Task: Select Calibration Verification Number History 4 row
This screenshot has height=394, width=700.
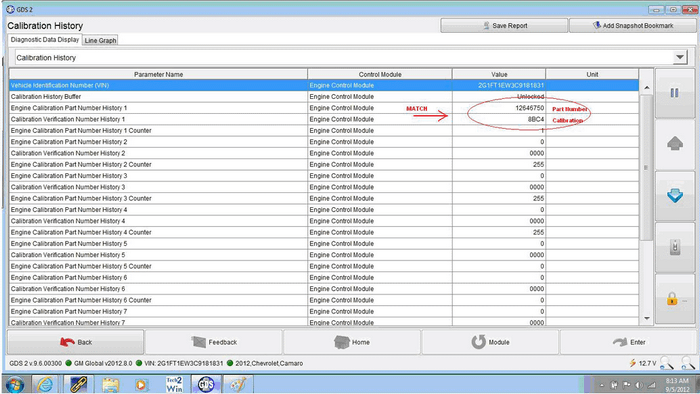Action: pos(324,221)
